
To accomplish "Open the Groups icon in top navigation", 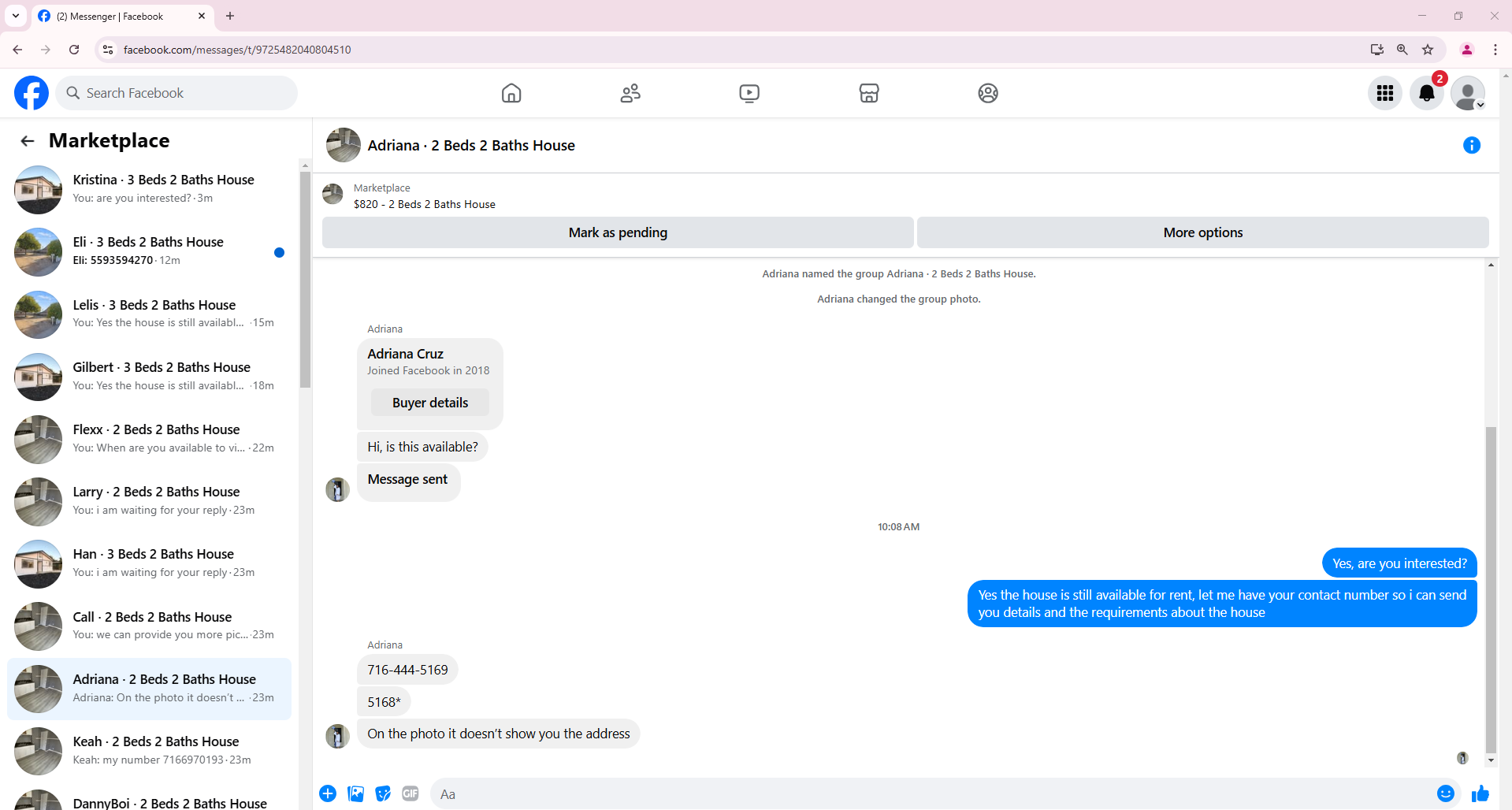I will coord(988,93).
